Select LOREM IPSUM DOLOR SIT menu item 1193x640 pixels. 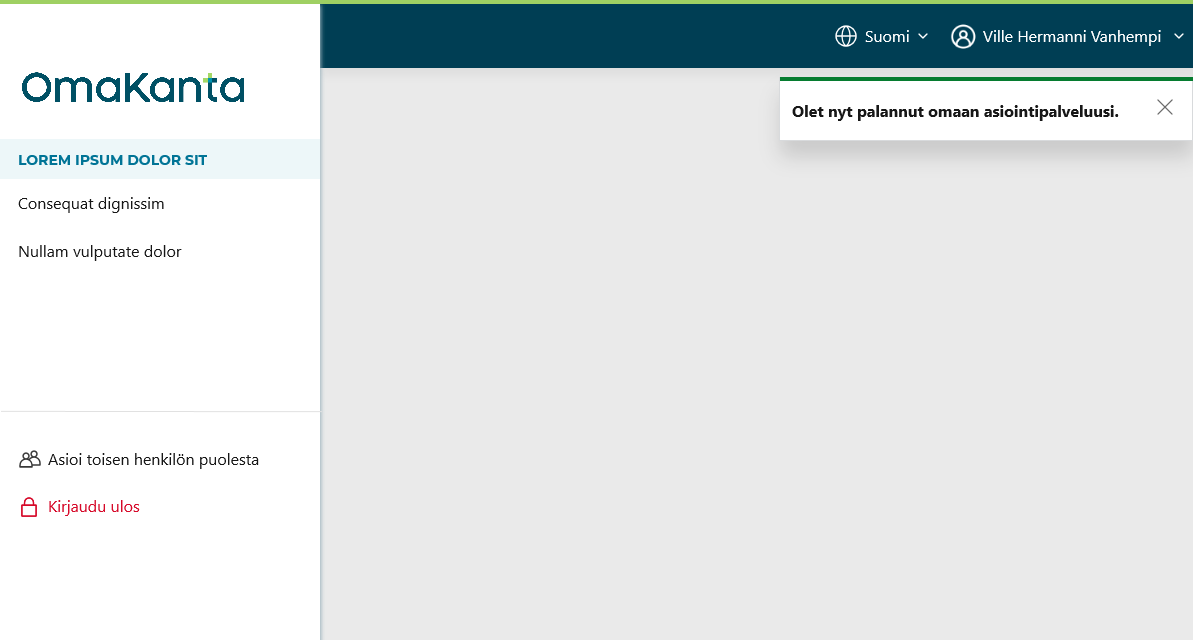(x=112, y=160)
